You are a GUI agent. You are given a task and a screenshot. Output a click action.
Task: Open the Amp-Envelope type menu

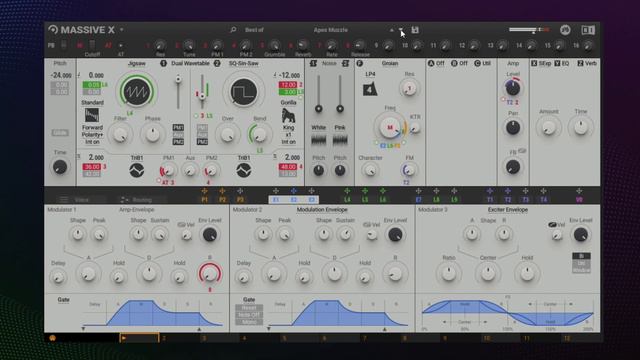[x=136, y=209]
